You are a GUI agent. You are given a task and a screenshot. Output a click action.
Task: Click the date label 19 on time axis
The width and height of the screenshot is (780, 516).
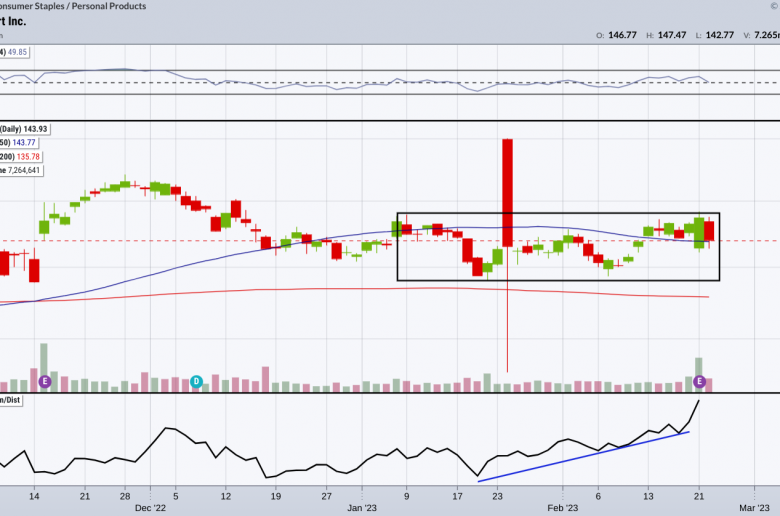276,496
